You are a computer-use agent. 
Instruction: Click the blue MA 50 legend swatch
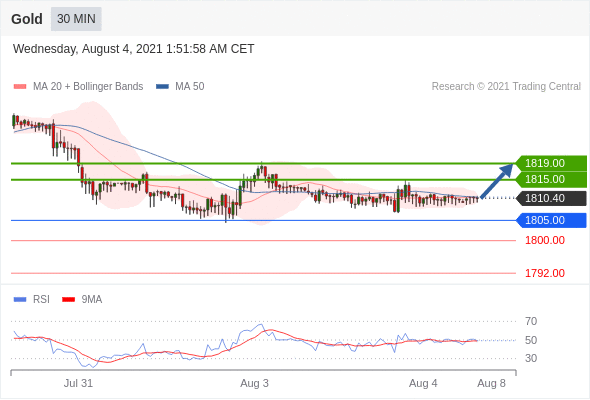(x=162, y=87)
